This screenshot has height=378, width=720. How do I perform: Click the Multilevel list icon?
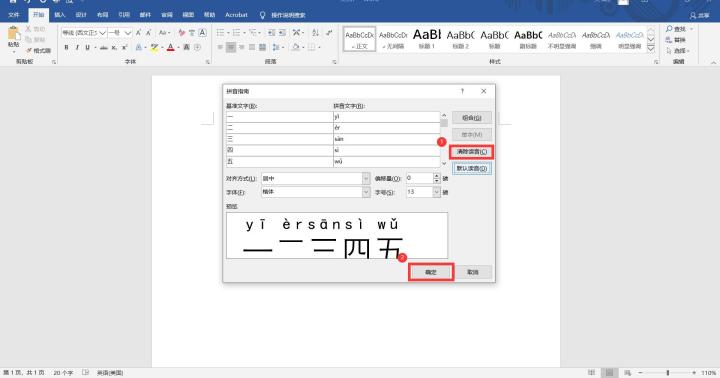[253, 33]
